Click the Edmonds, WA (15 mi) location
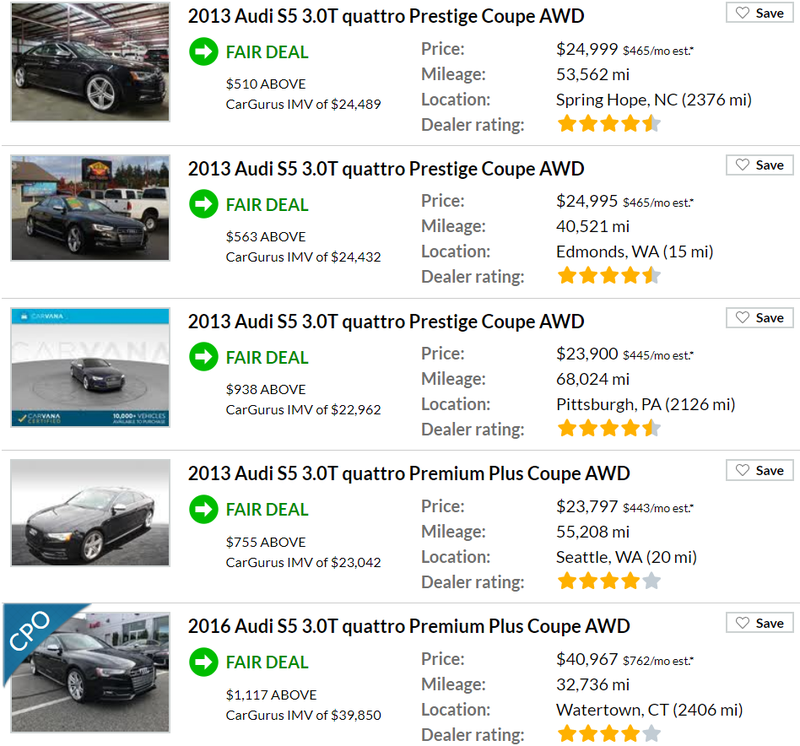This screenshot has width=800, height=746. click(635, 252)
